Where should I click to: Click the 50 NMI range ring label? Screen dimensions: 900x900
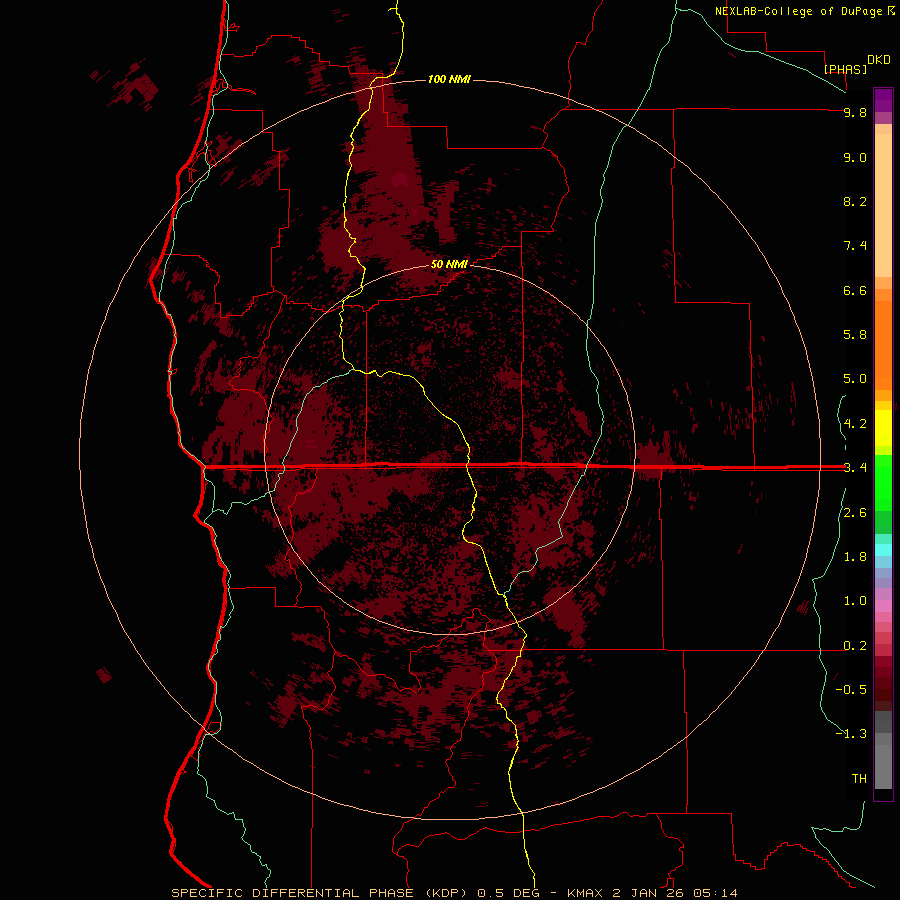[x=449, y=264]
